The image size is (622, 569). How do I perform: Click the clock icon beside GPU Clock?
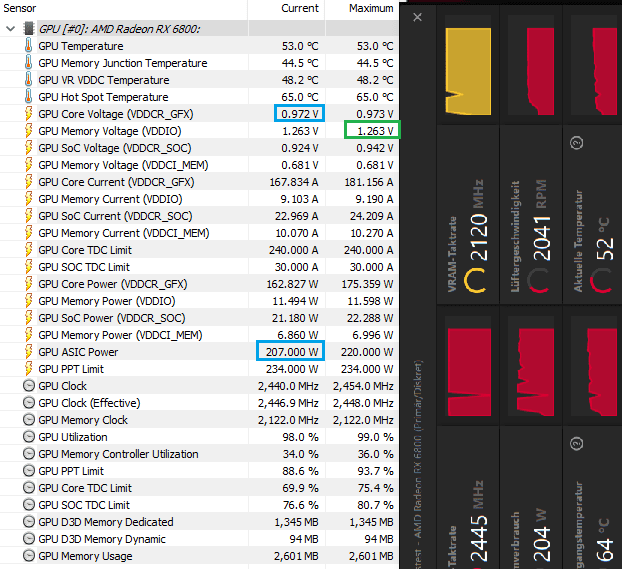click(29, 386)
